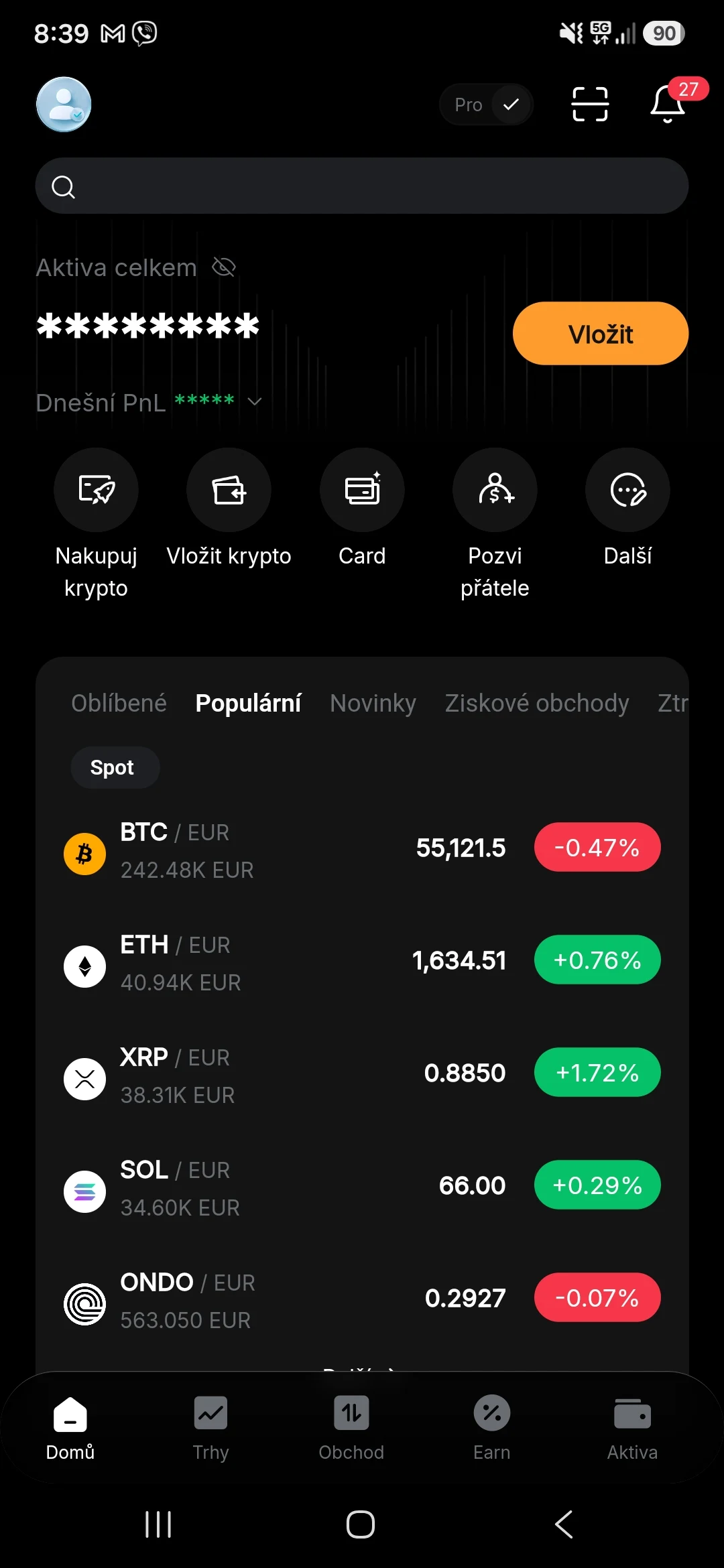Toggle the Pro mode switch

[x=487, y=105]
